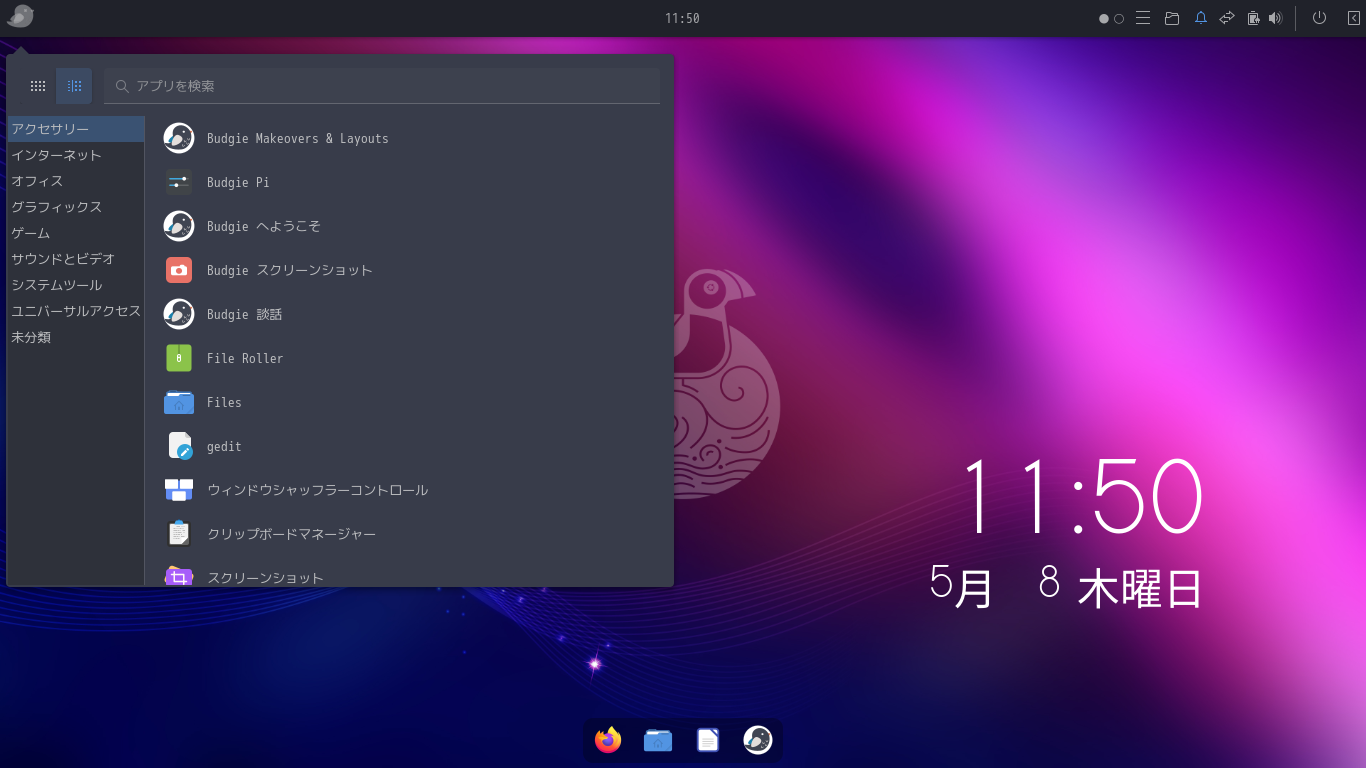This screenshot has width=1366, height=768.
Task: Toggle the category list view button
Action: tap(73, 85)
